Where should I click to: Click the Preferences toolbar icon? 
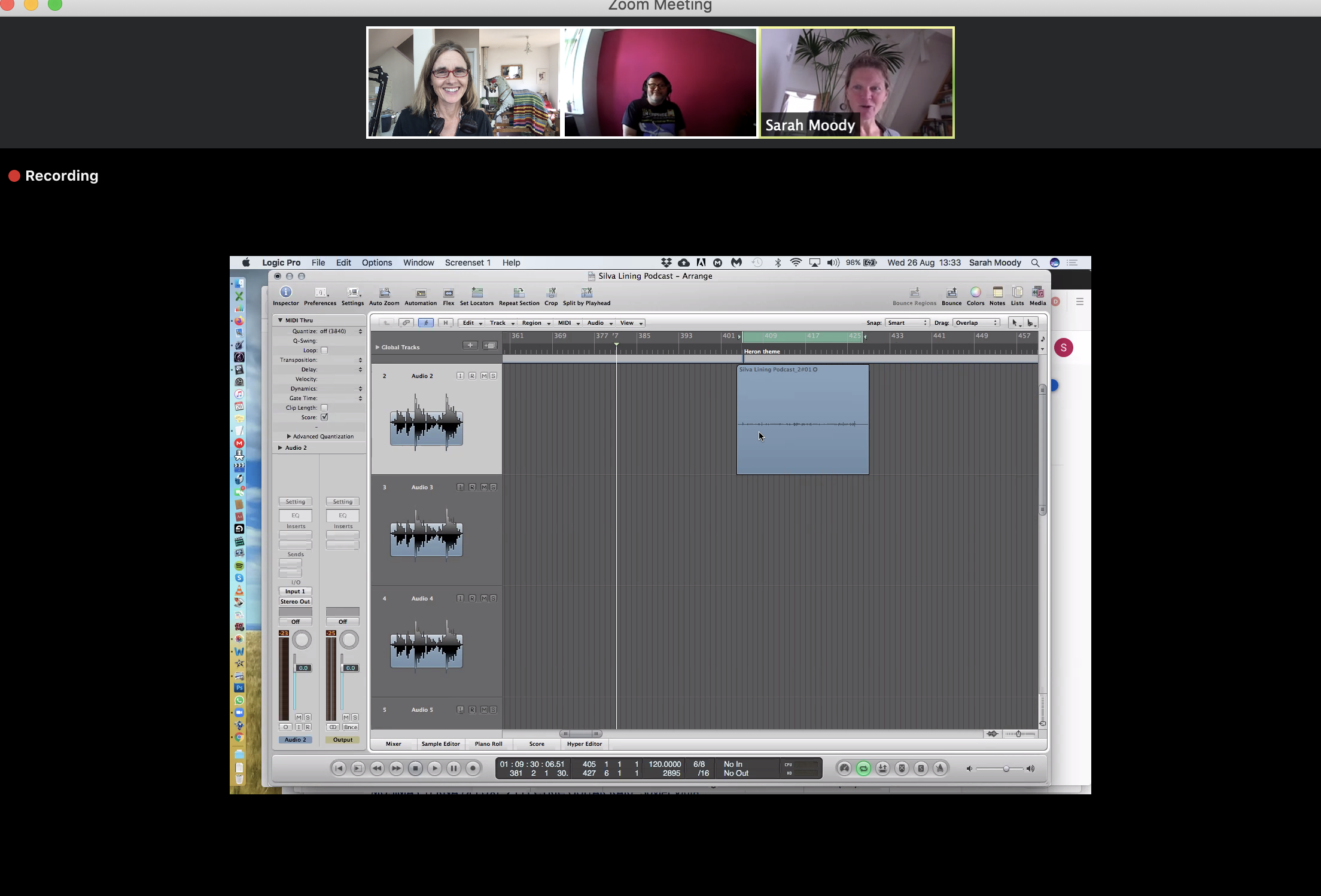(x=320, y=292)
